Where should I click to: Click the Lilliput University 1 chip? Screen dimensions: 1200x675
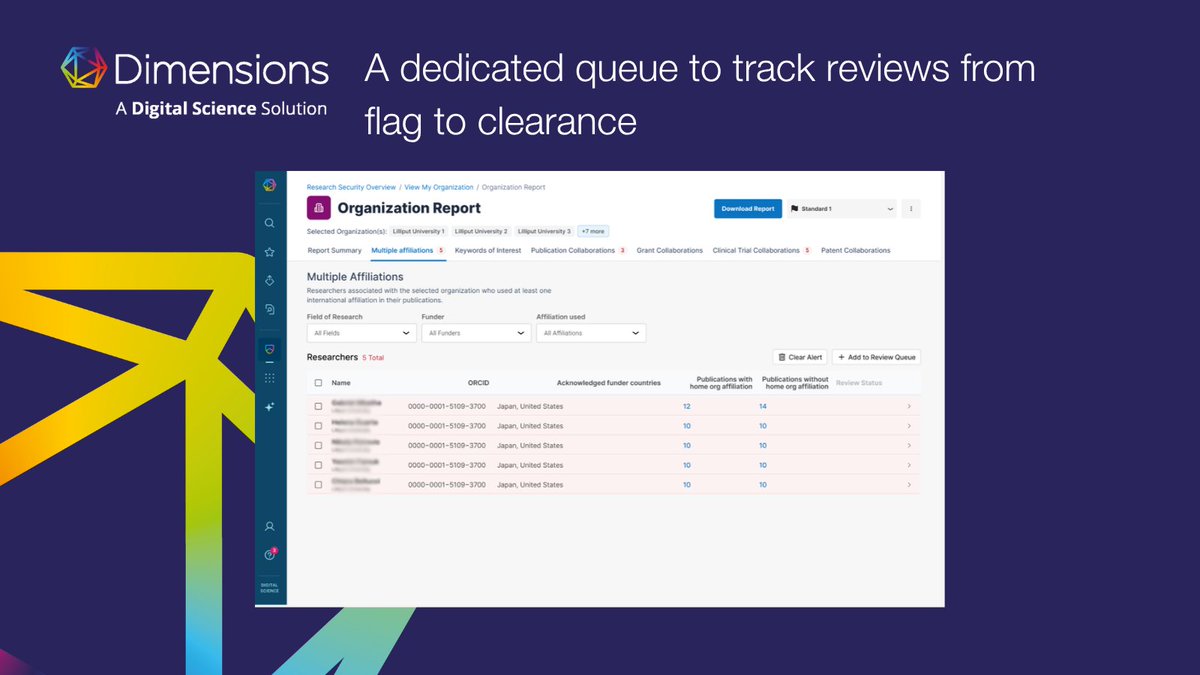tap(419, 231)
